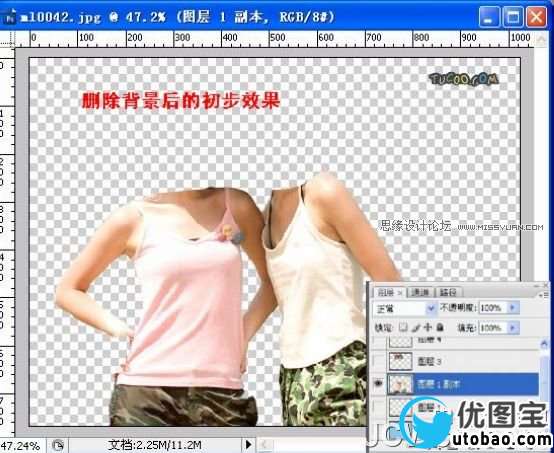Click the red caption 删除背景后的初步效果
The width and height of the screenshot is (554, 453).
[181, 101]
